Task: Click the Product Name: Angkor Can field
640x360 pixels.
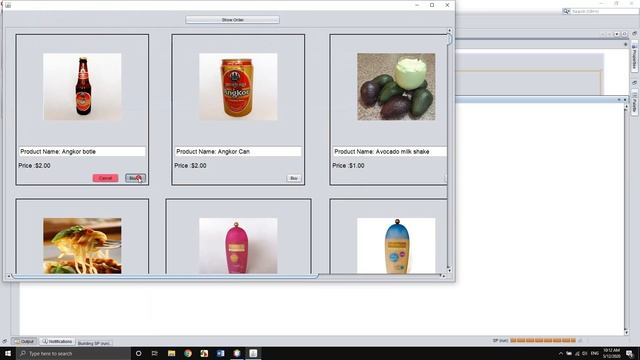Action: pos(238,151)
